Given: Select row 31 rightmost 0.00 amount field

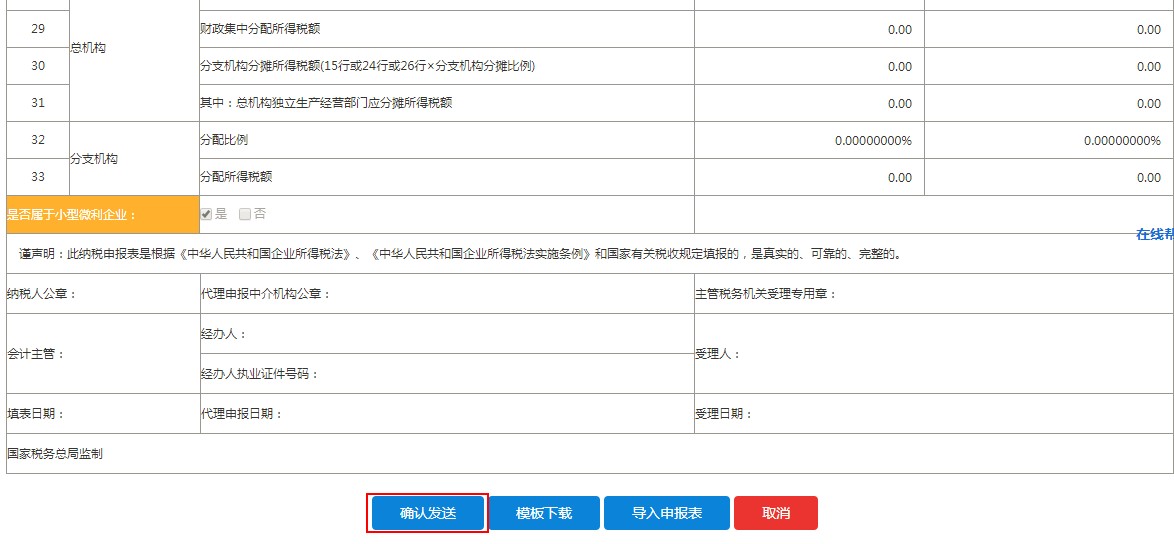Looking at the screenshot, I should click(1048, 104).
